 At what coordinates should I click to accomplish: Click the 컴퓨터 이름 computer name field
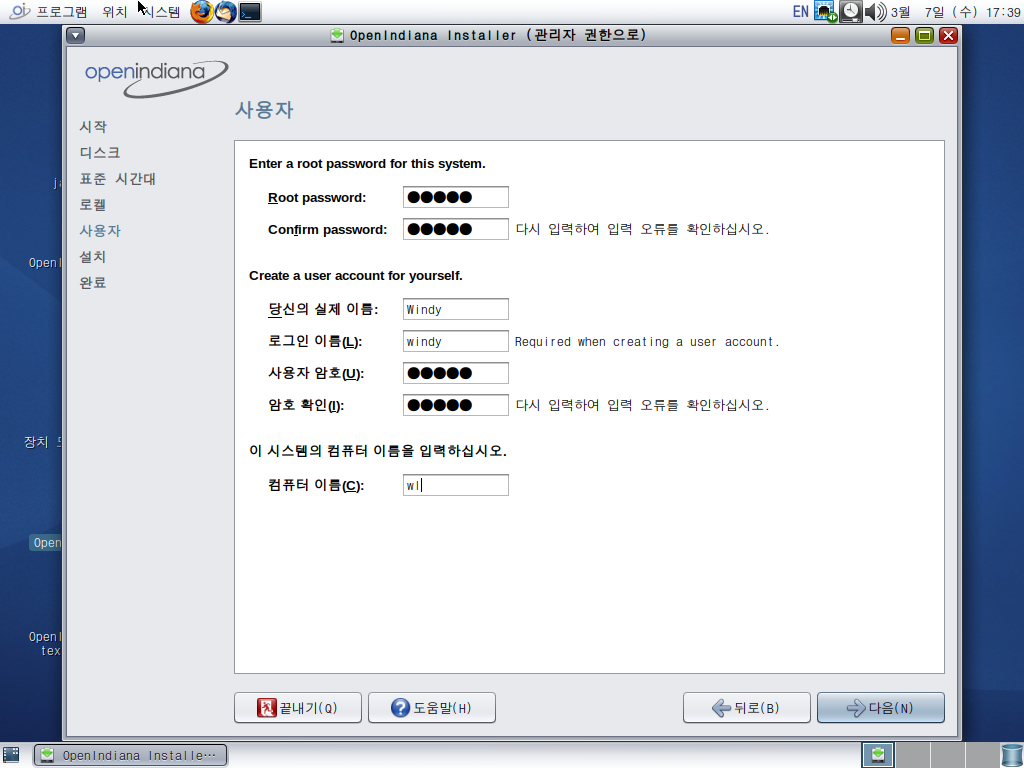(455, 485)
